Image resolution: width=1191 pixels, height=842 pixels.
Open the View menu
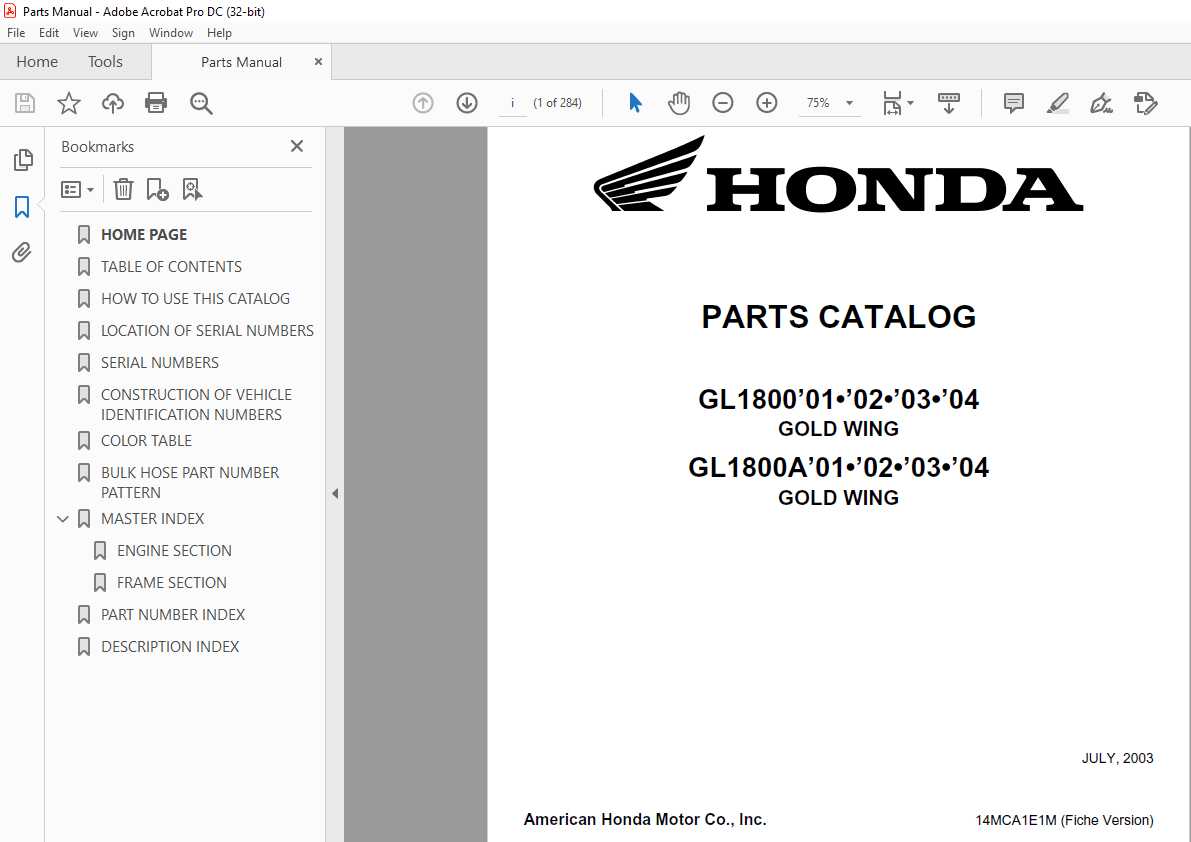point(85,32)
